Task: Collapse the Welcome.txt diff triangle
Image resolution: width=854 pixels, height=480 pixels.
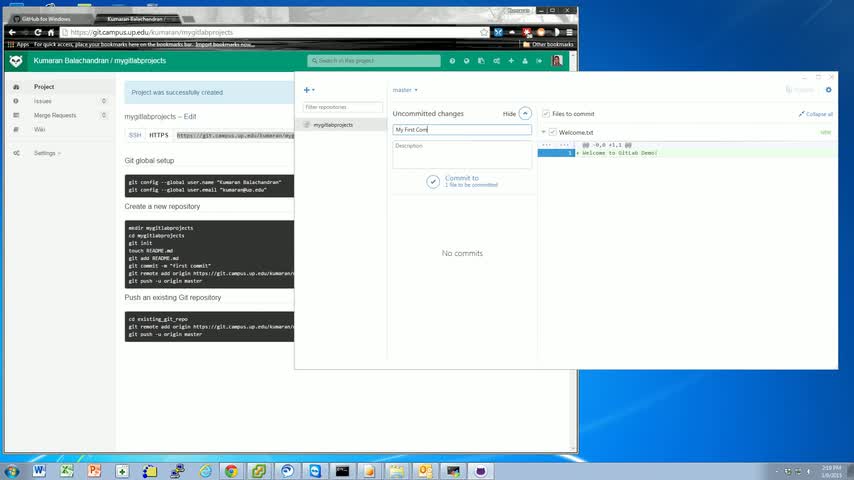Action: (543, 132)
